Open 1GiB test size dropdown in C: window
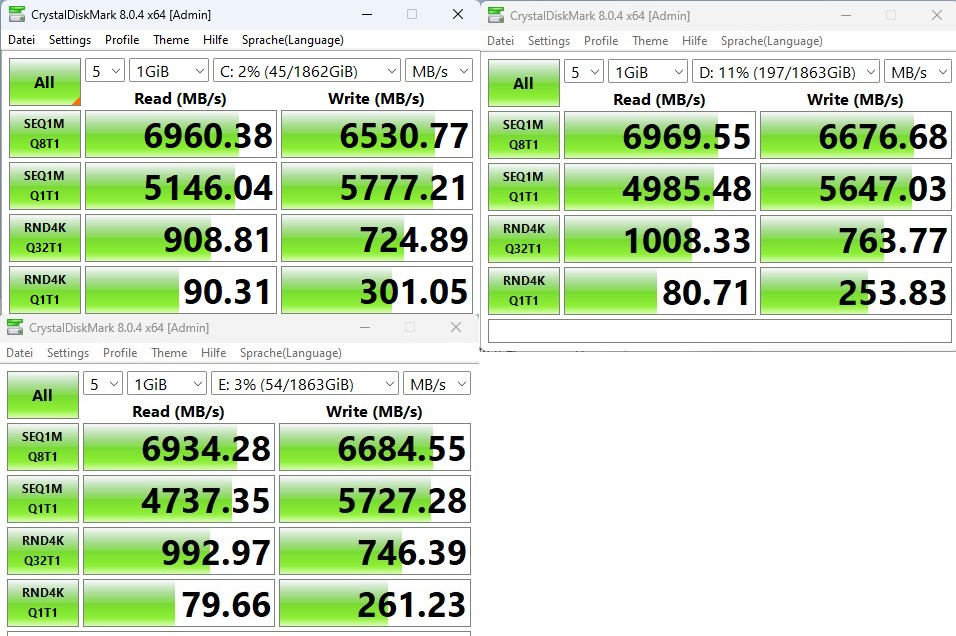Image resolution: width=956 pixels, height=636 pixels. coord(169,71)
